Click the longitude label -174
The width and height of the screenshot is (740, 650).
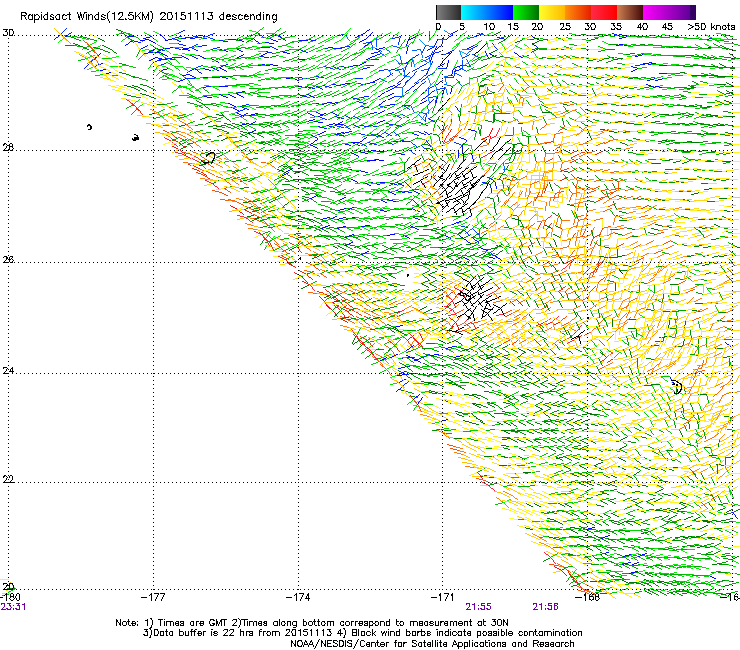click(298, 597)
